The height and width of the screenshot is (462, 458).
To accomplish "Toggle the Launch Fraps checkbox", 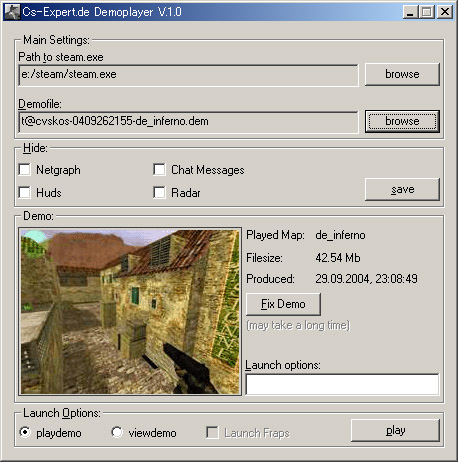I will 212,433.
